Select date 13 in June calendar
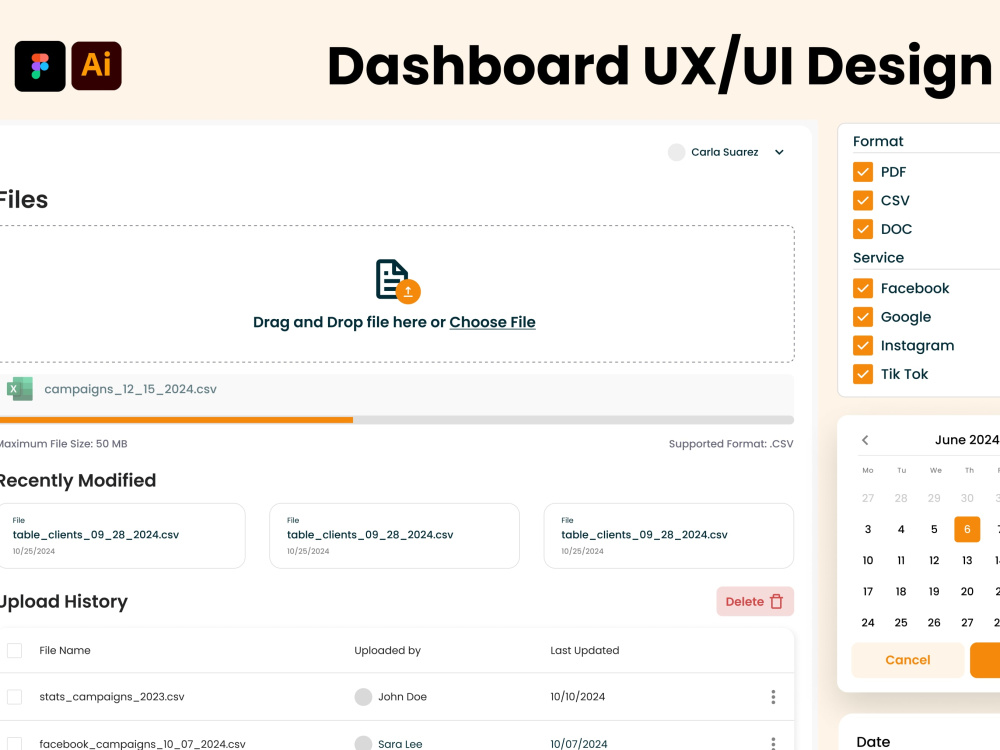 pyautogui.click(x=967, y=561)
